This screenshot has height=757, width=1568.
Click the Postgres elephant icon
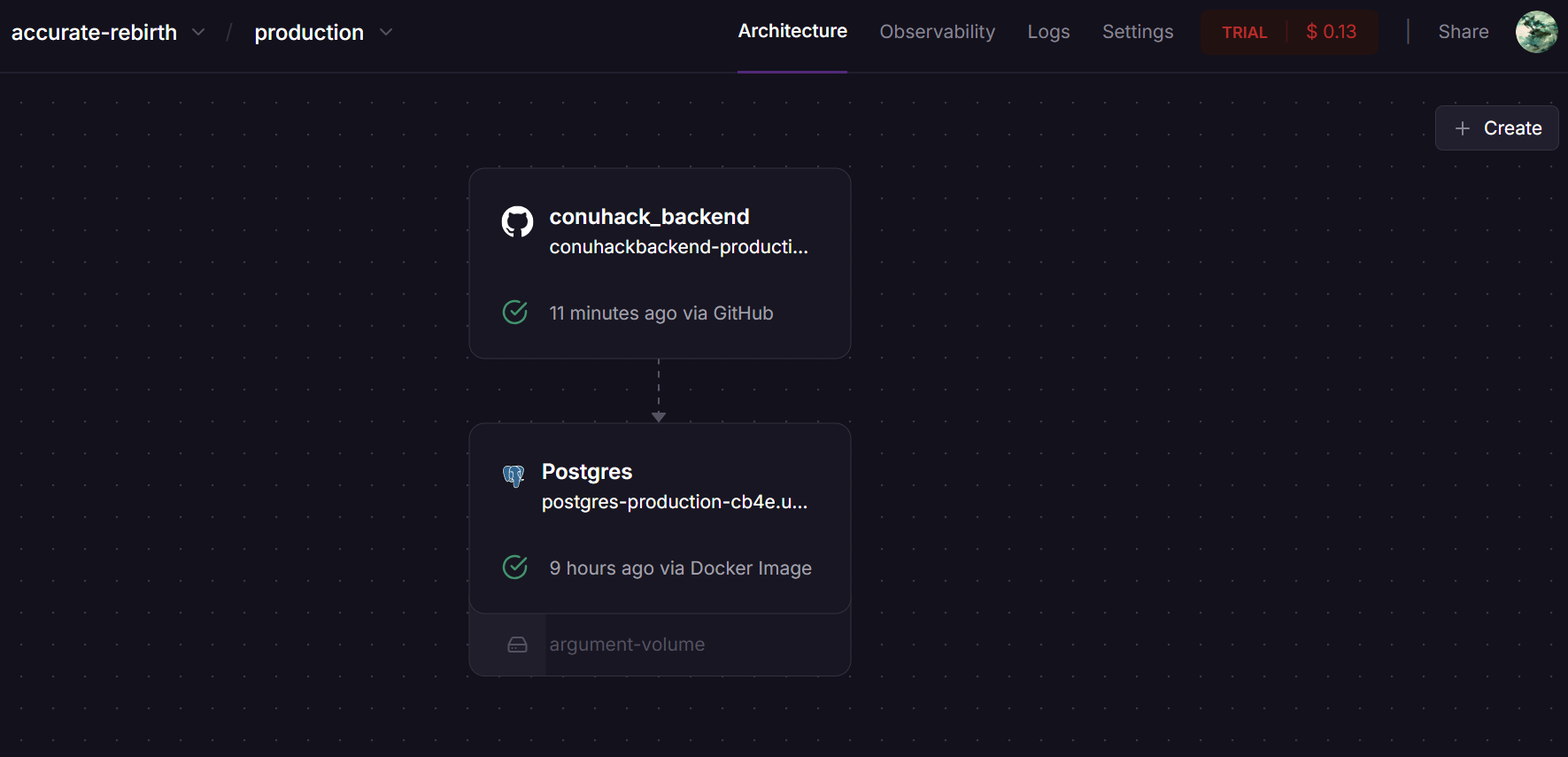point(514,476)
